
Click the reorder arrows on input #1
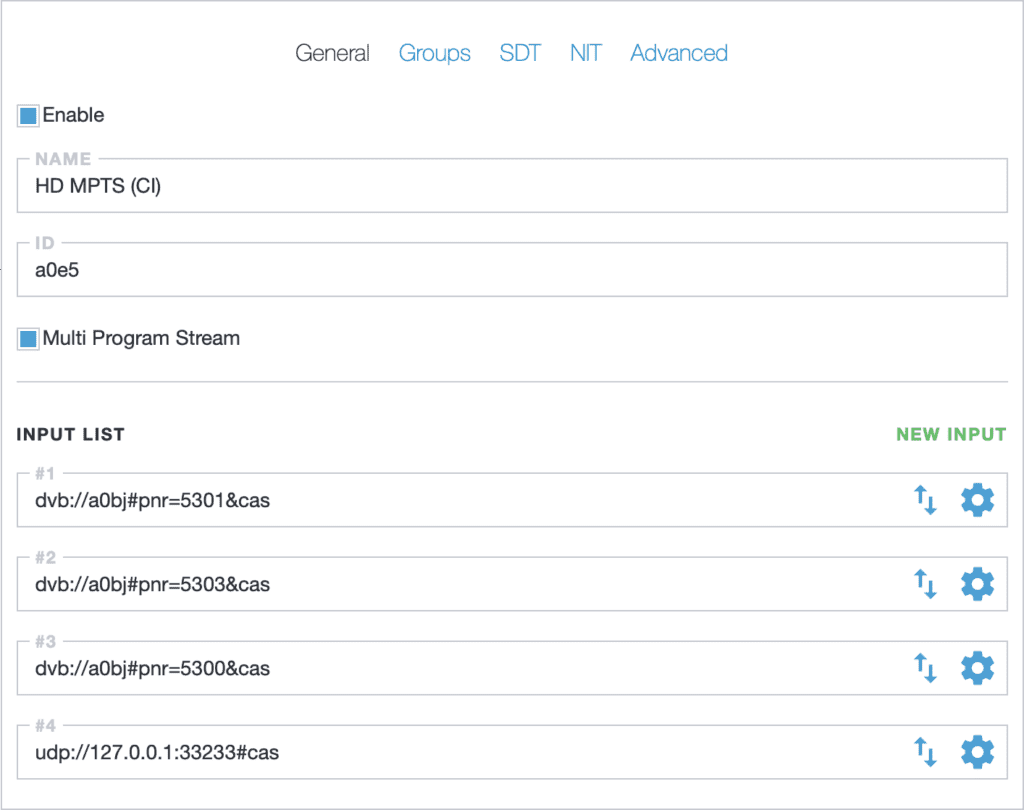pyautogui.click(x=926, y=500)
